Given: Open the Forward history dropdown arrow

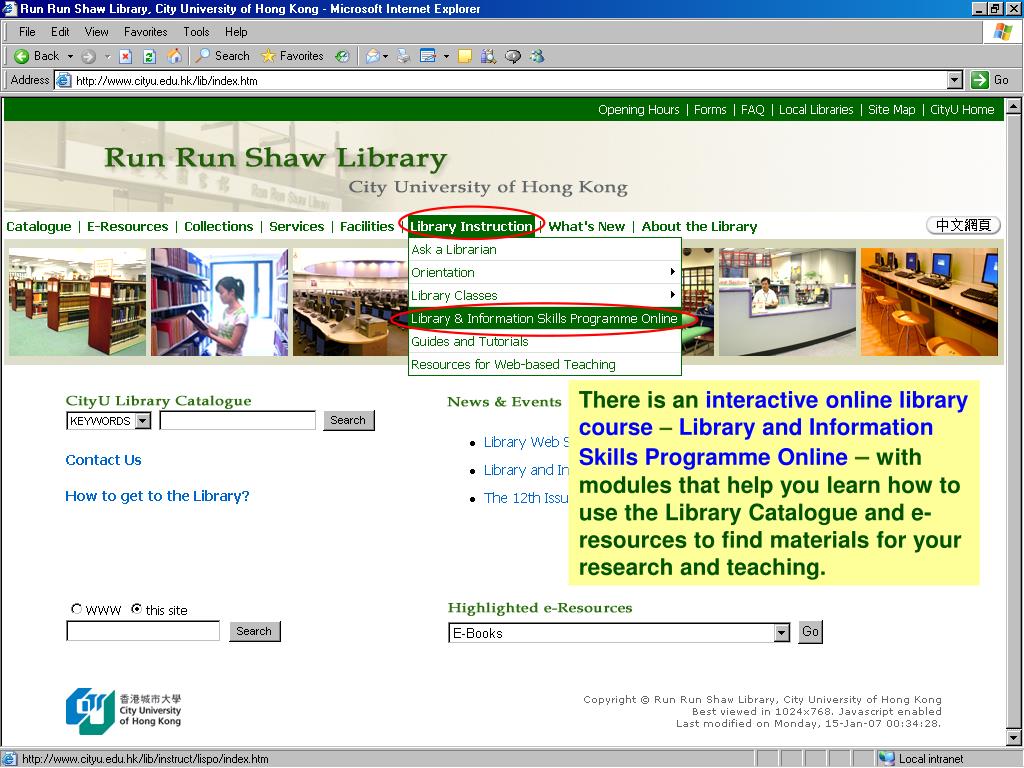Looking at the screenshot, I should pyautogui.click(x=108, y=56).
